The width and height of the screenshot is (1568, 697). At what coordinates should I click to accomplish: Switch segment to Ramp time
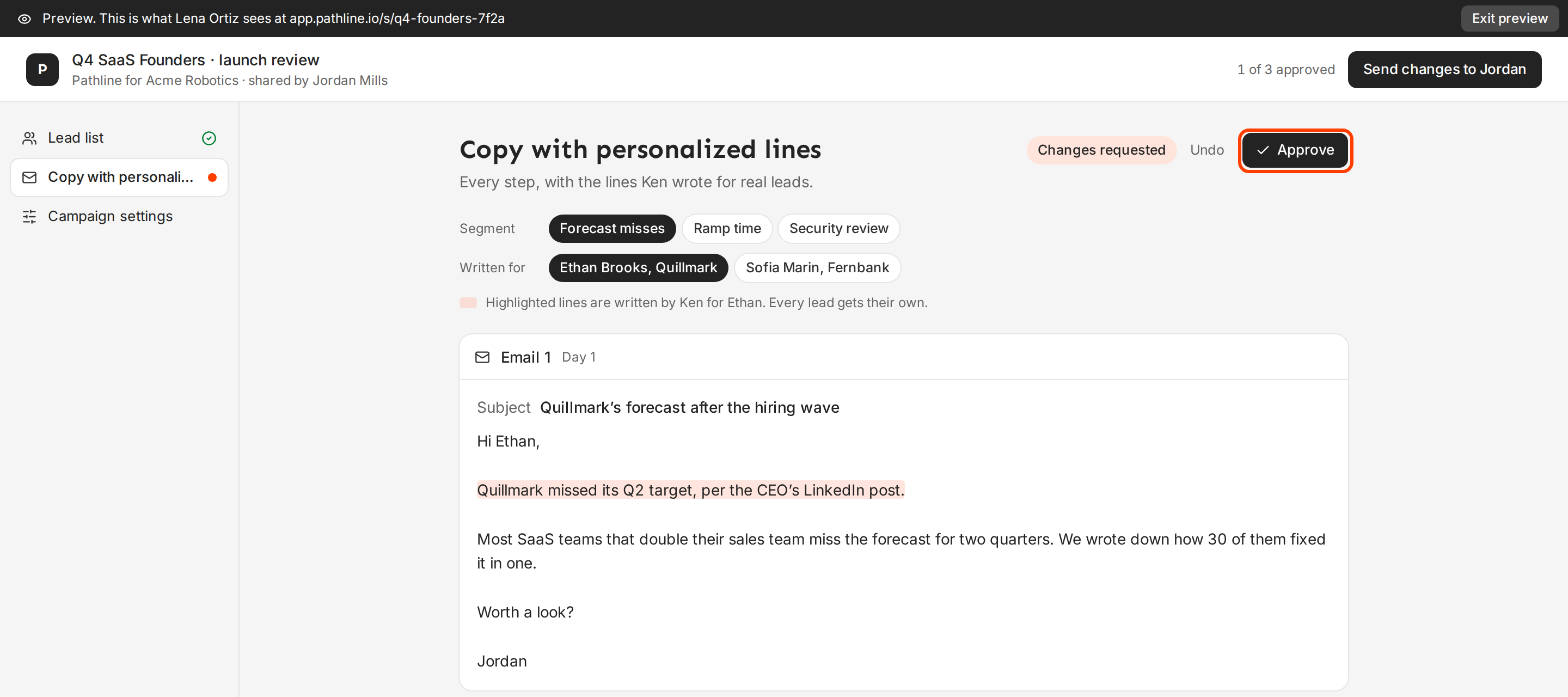click(x=727, y=228)
